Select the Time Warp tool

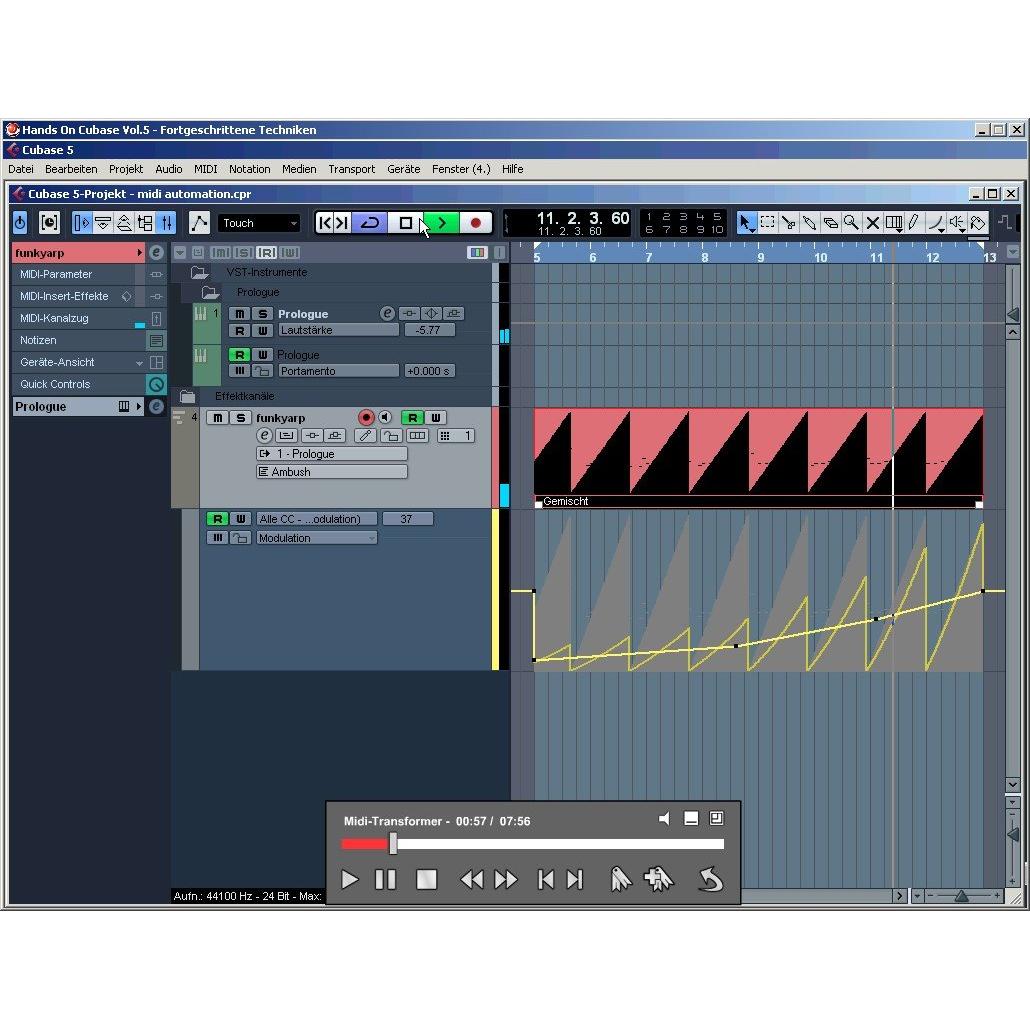pyautogui.click(x=893, y=223)
